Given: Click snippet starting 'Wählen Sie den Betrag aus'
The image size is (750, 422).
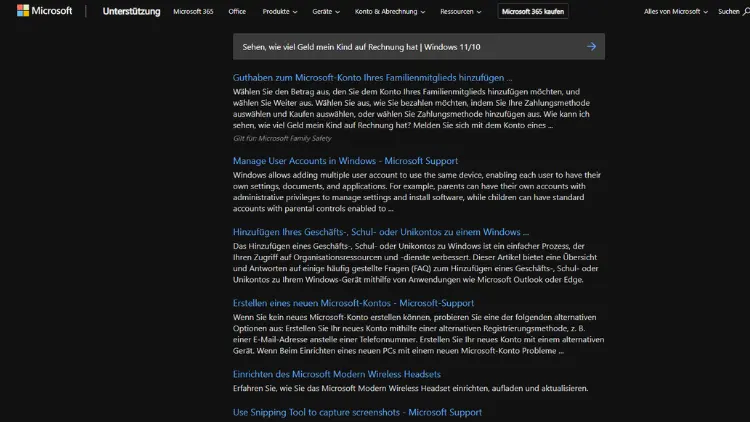Looking at the screenshot, I should pos(411,109).
